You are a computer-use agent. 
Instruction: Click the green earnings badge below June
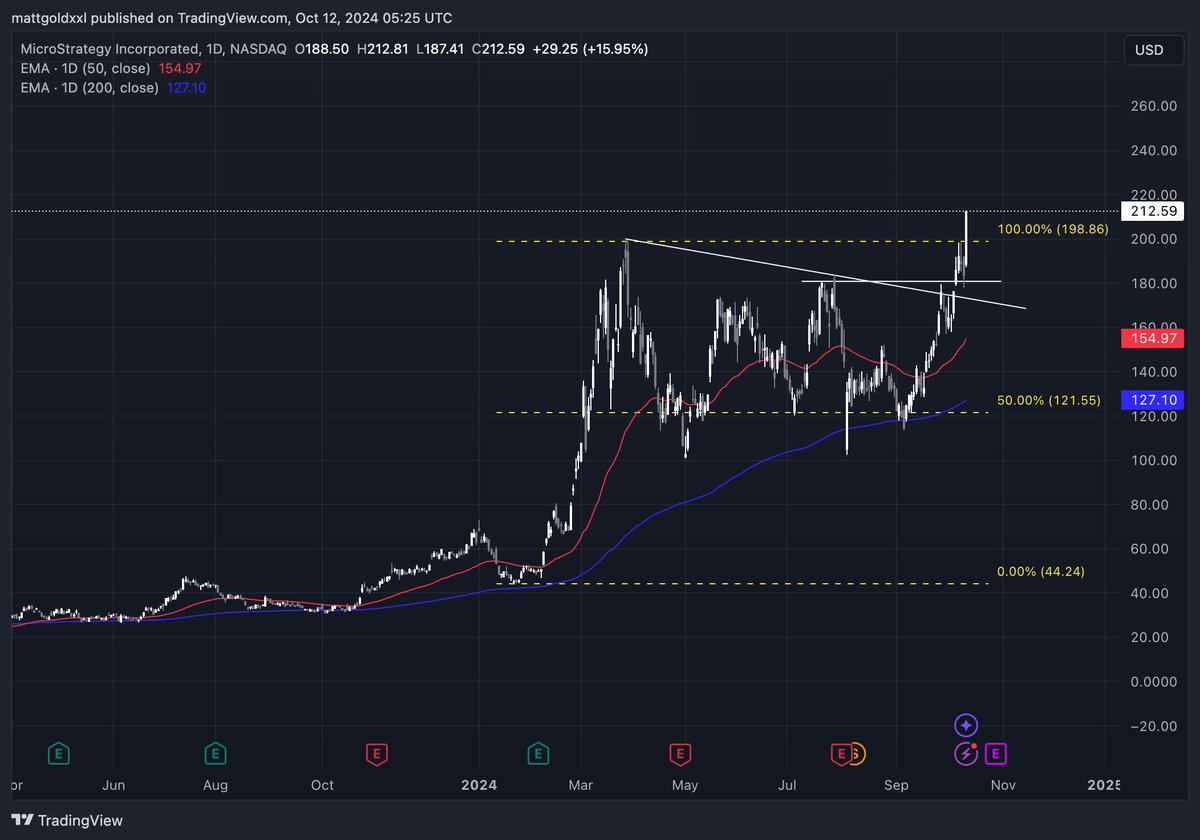click(59, 753)
